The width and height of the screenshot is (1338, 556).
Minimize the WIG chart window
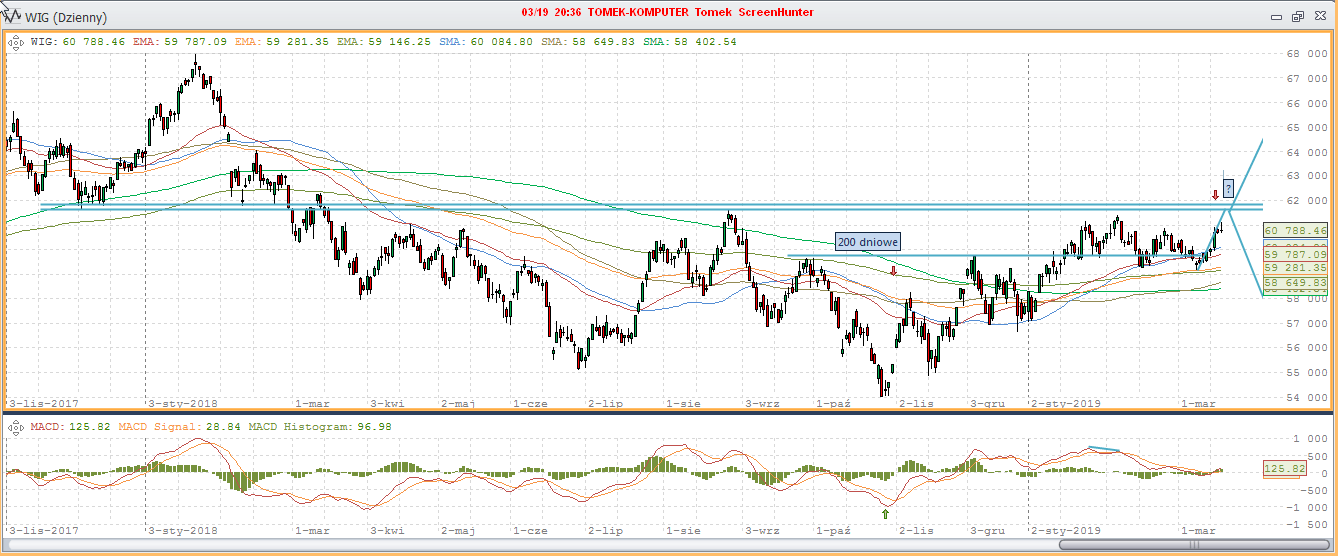coord(1276,17)
